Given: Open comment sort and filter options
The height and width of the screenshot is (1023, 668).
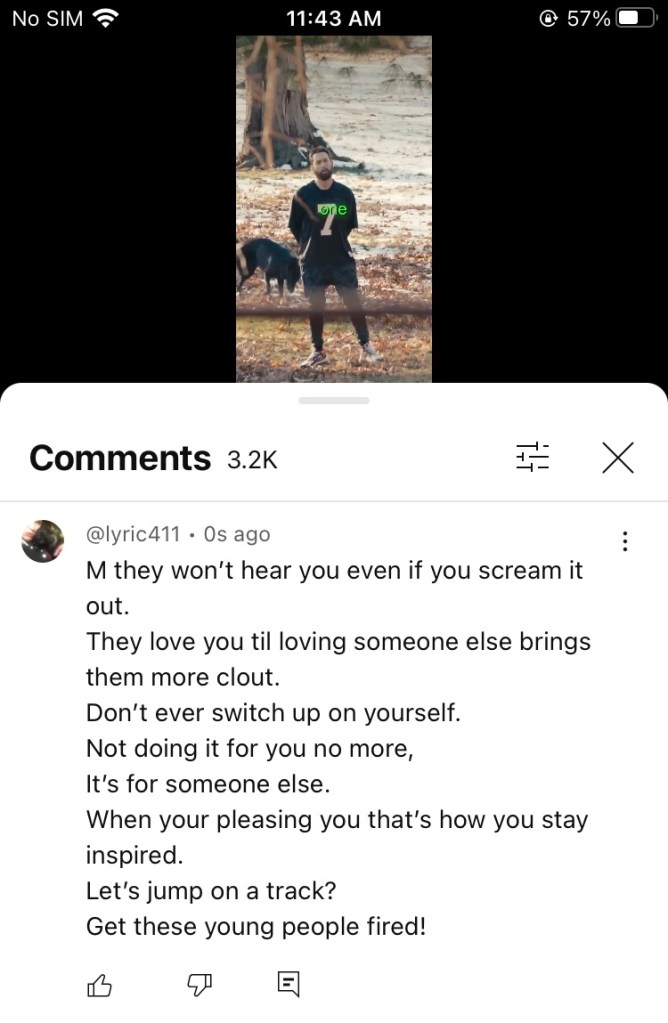Looking at the screenshot, I should [x=532, y=457].
